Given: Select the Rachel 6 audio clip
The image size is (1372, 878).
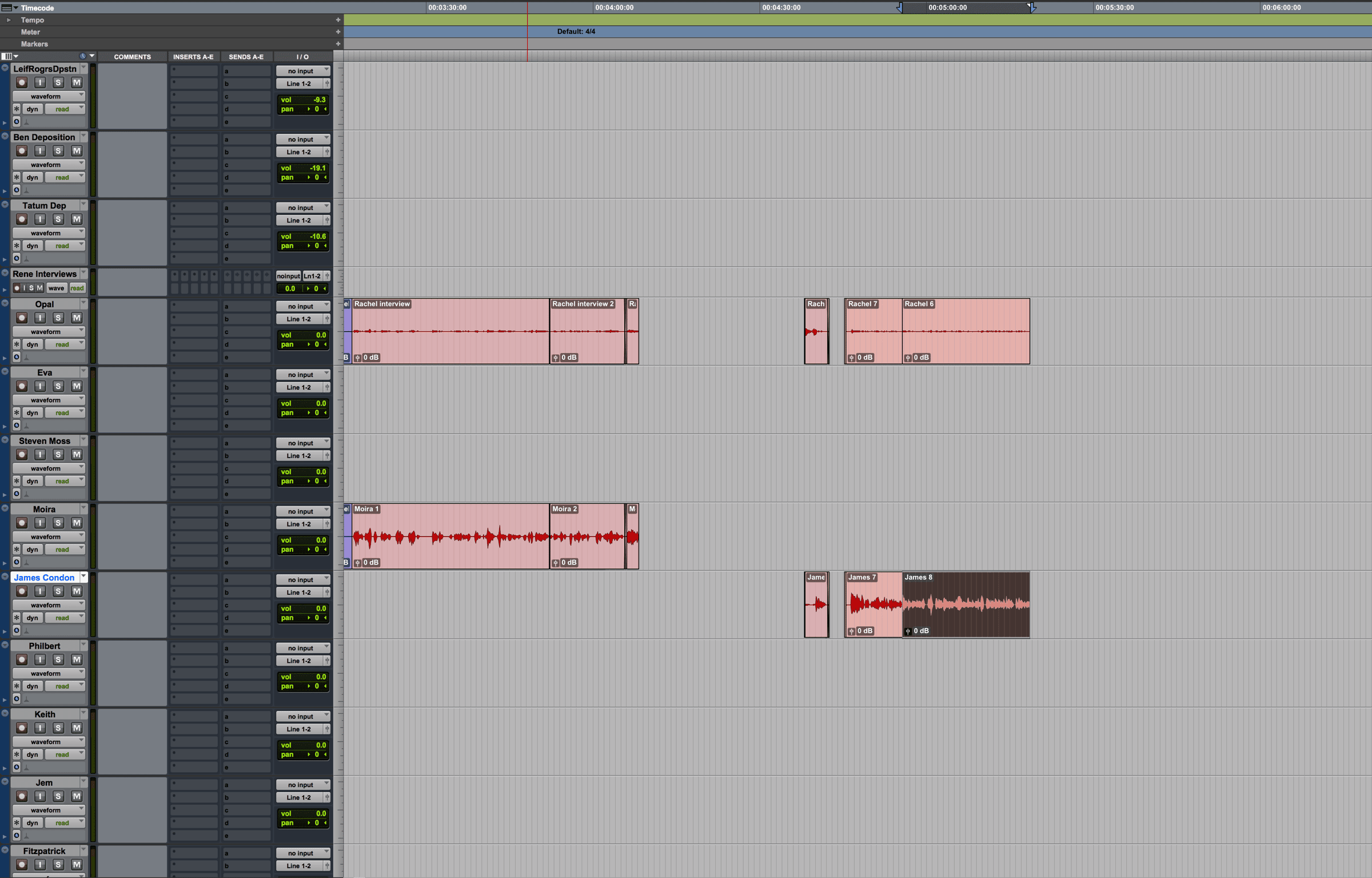Looking at the screenshot, I should pos(966,331).
